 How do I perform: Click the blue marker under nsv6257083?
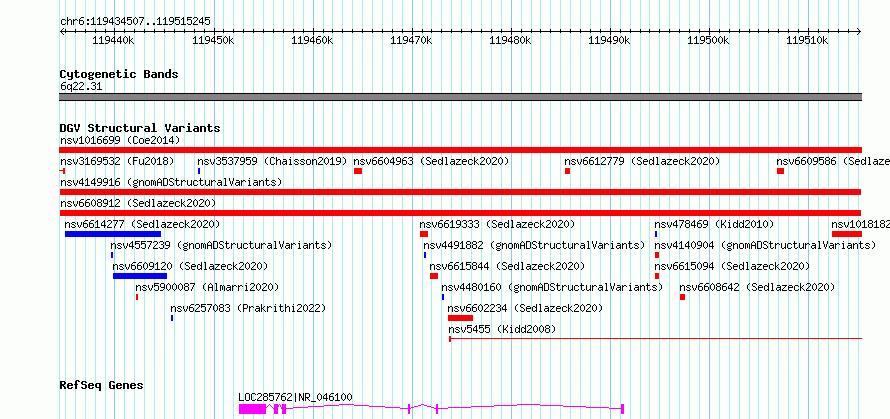pos(172,318)
